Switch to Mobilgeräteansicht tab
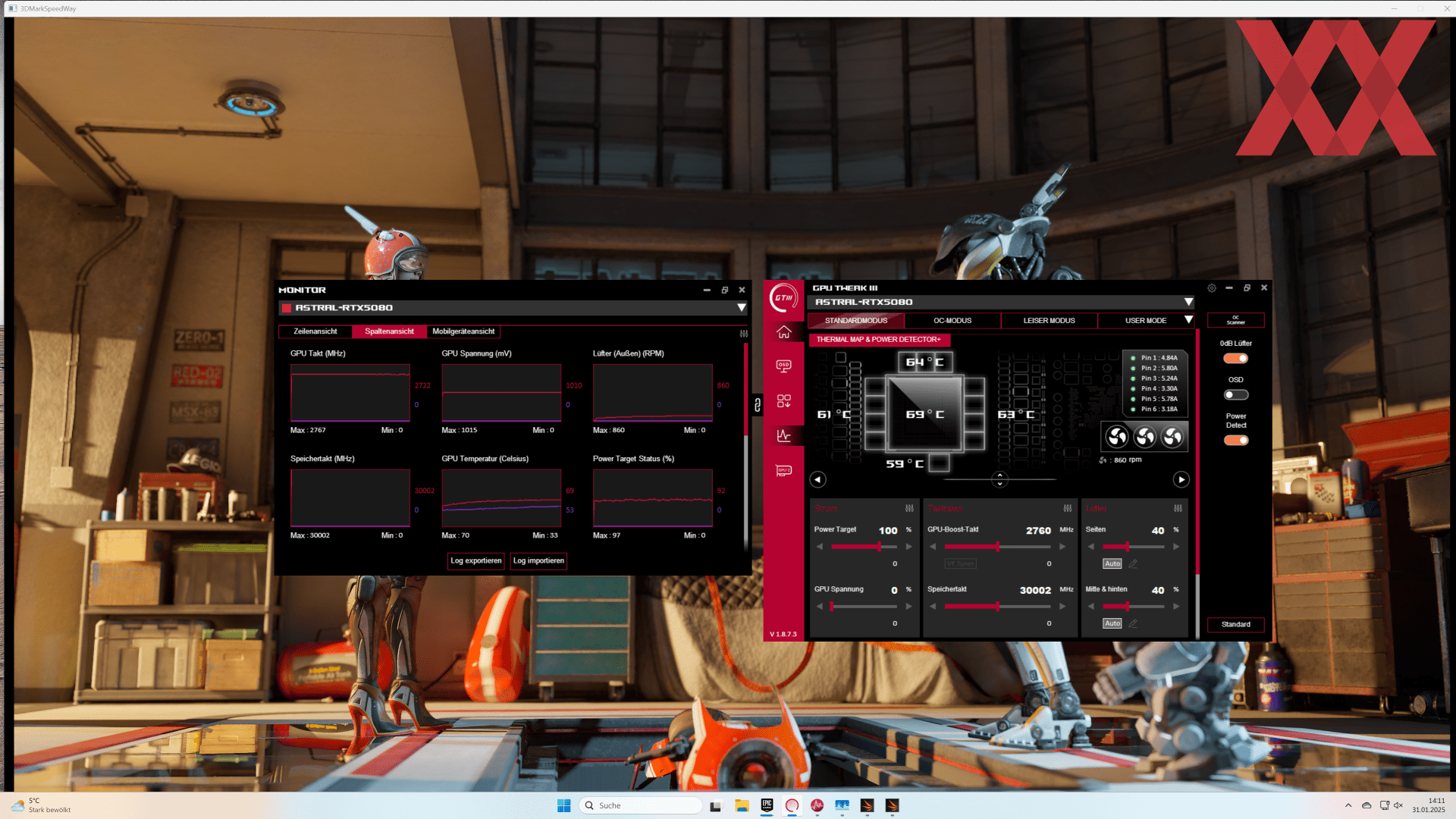Image resolution: width=1456 pixels, height=819 pixels. click(463, 331)
